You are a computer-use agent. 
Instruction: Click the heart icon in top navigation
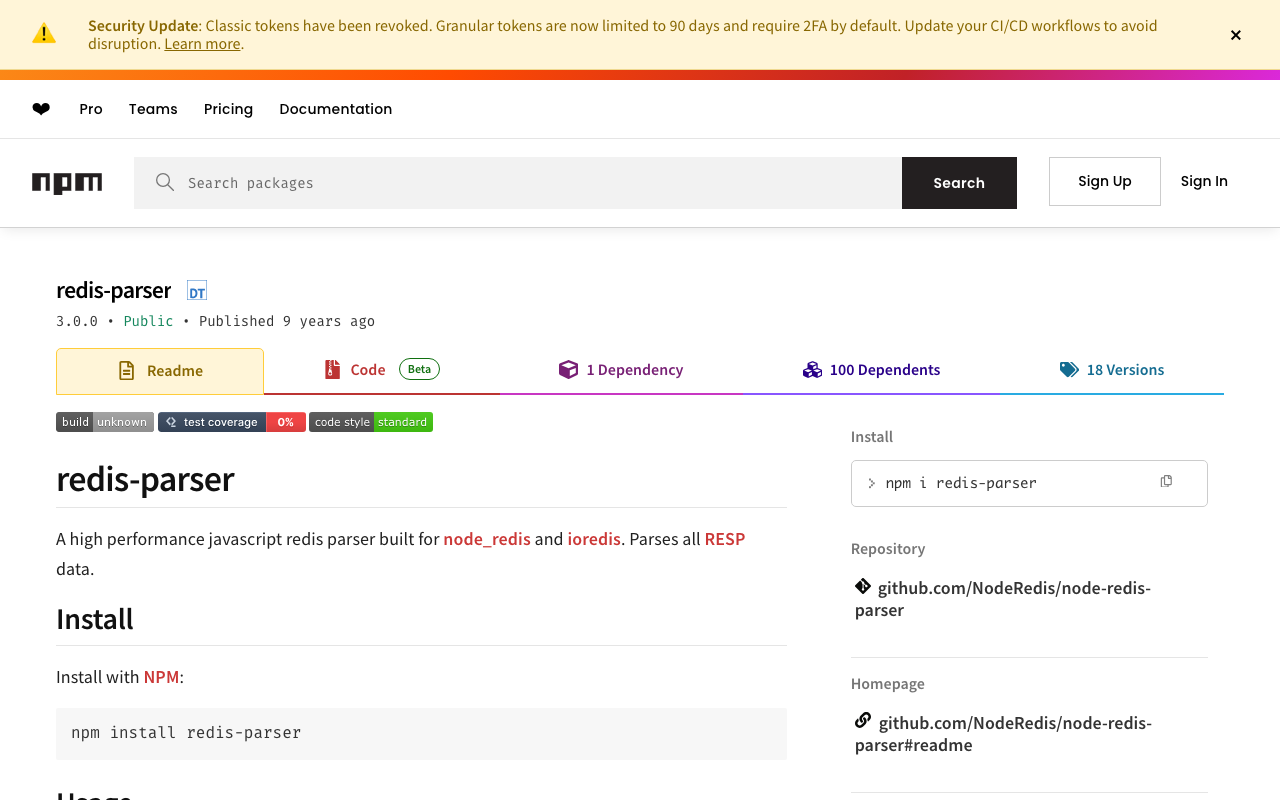coord(41,109)
